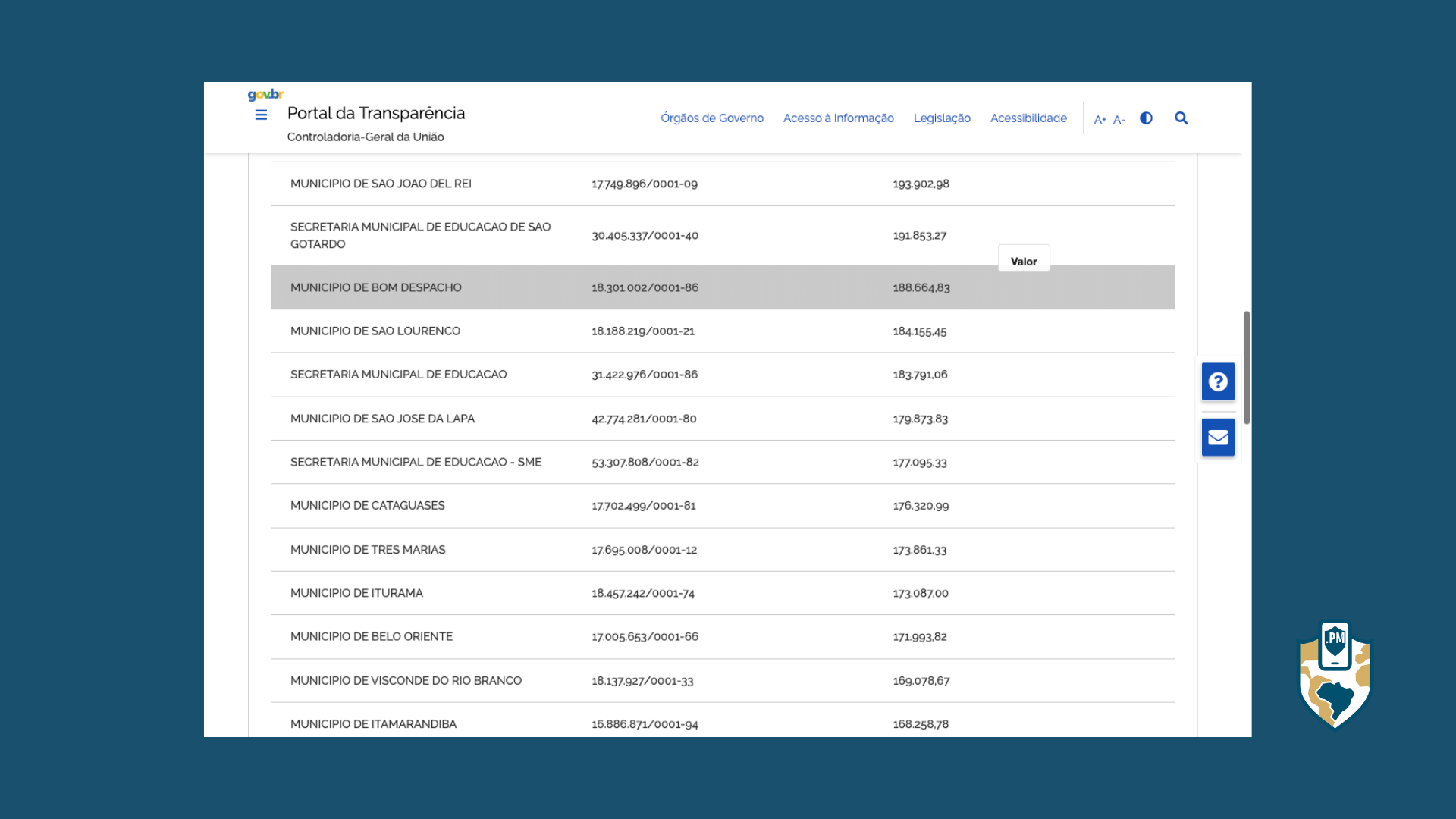Viewport: 1456px width, 819px height.
Task: Click the Valor tooltip label
Action: [1023, 261]
